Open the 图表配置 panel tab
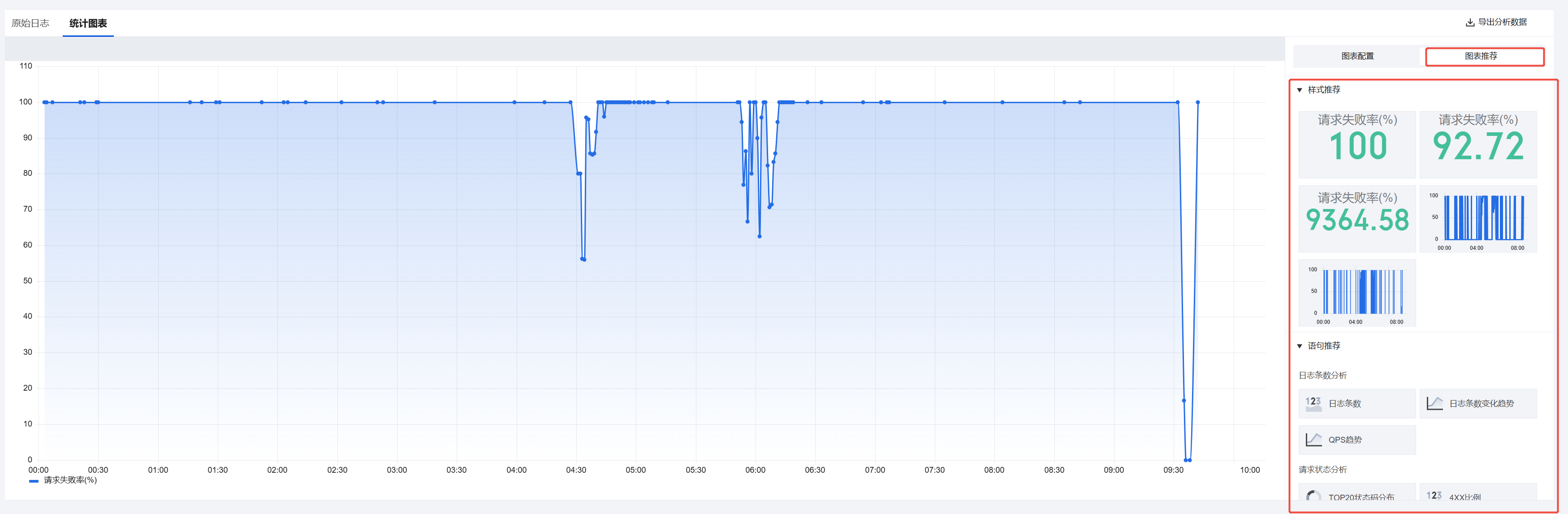Viewport: 1568px width, 514px height. coord(1357,56)
